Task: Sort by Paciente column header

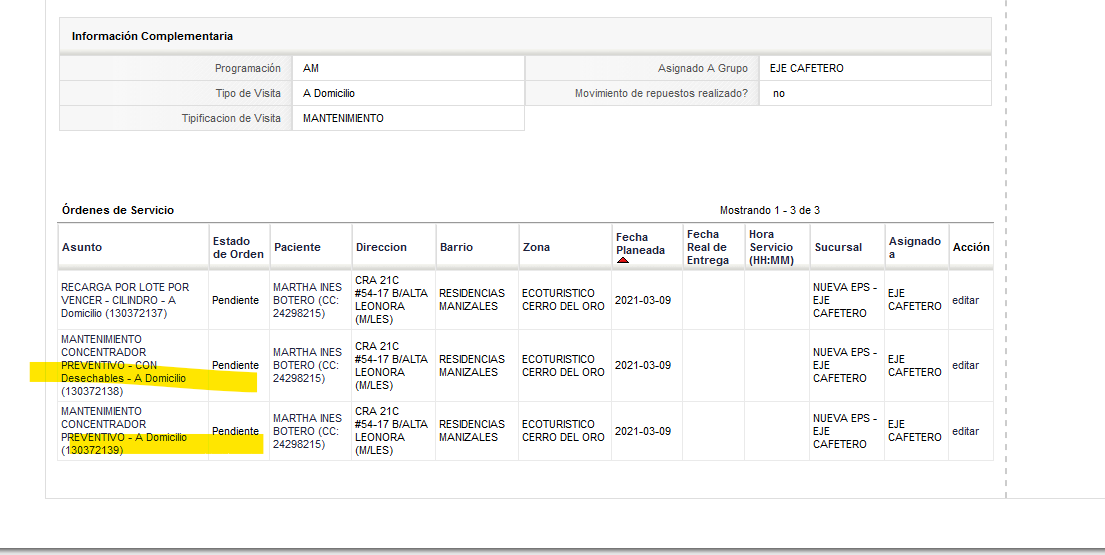Action: (x=297, y=247)
